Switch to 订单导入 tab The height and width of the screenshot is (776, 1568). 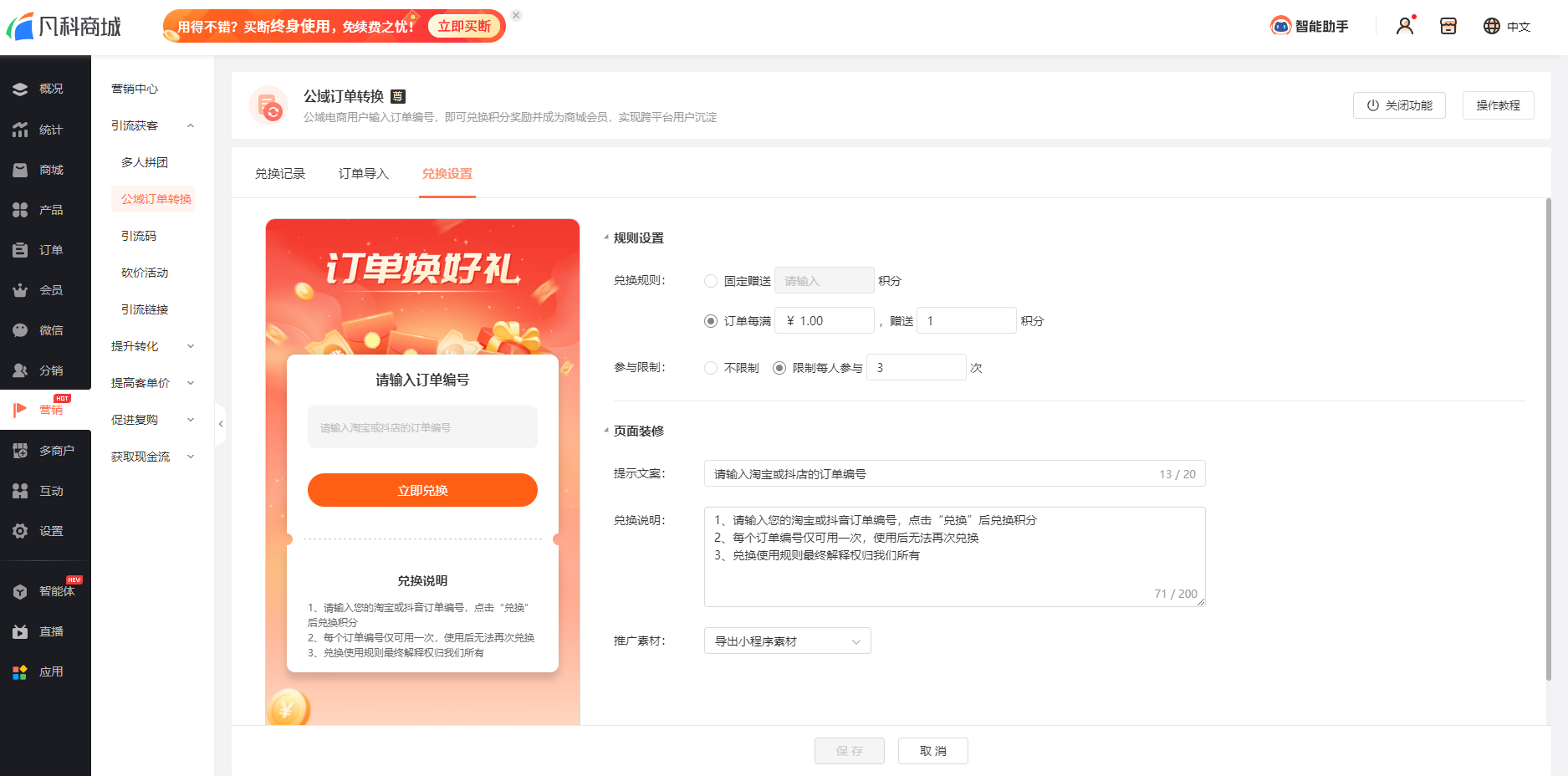[364, 174]
